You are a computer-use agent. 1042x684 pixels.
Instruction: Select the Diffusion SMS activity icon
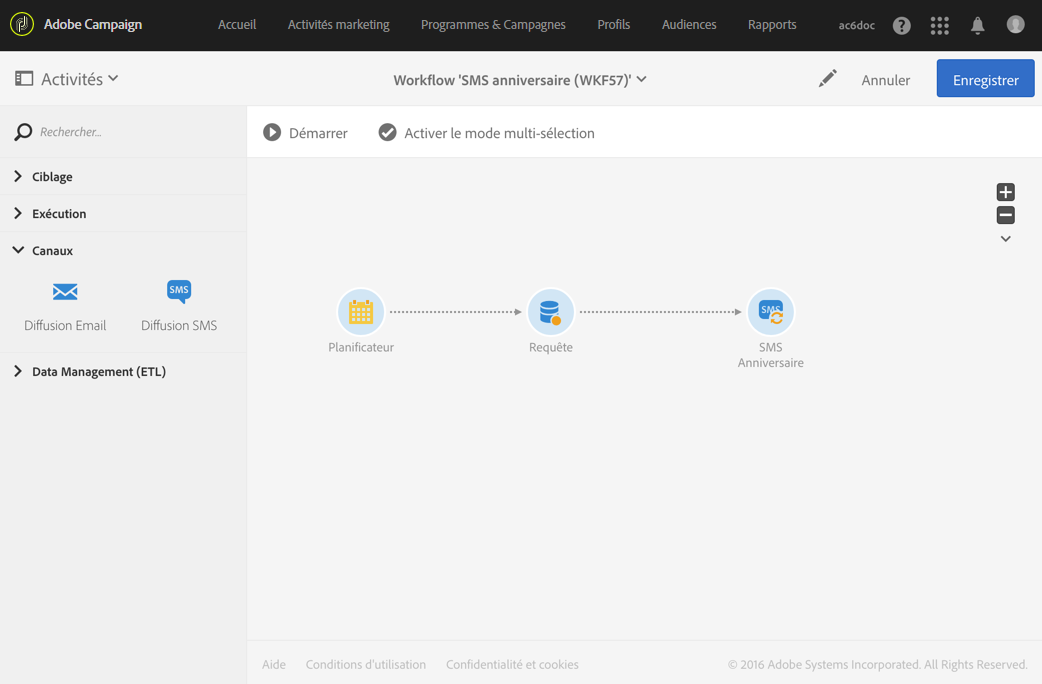click(x=179, y=291)
